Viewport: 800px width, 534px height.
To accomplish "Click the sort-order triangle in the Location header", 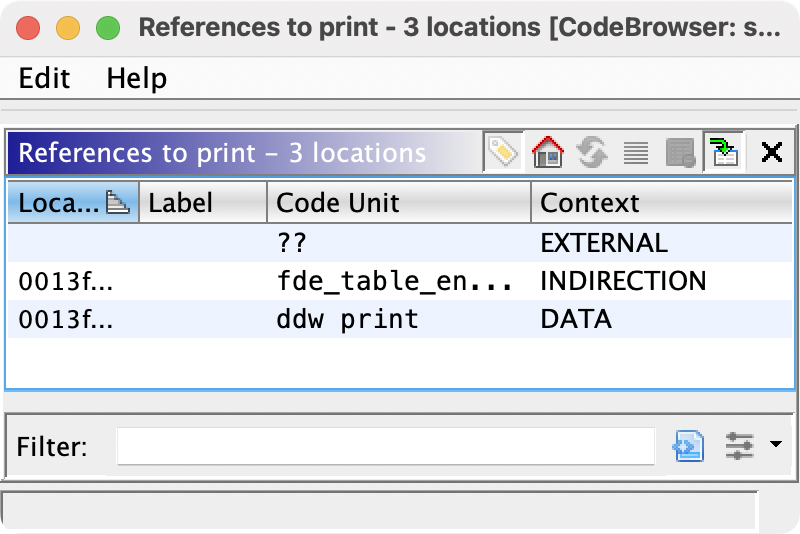I will point(117,202).
